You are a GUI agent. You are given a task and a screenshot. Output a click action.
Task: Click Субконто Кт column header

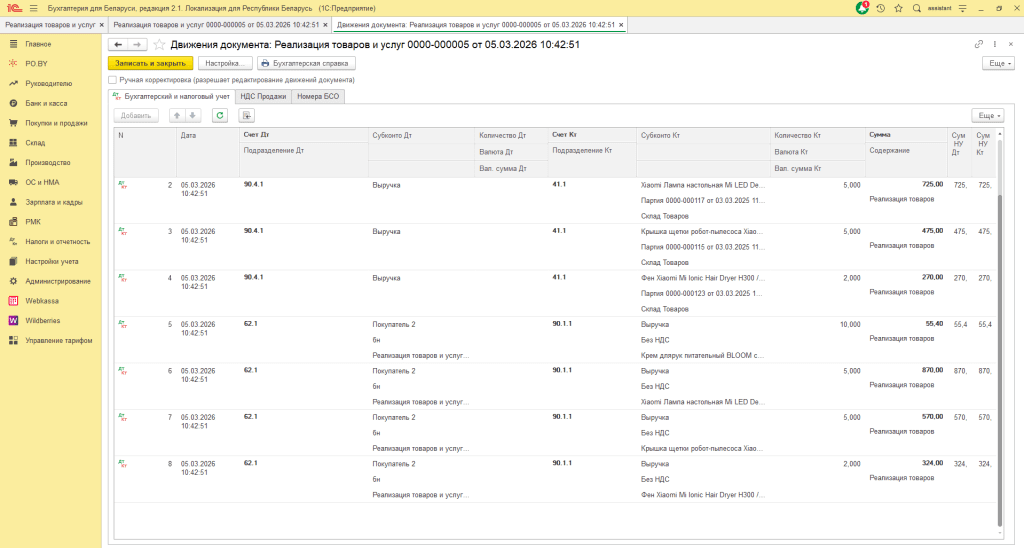click(703, 135)
